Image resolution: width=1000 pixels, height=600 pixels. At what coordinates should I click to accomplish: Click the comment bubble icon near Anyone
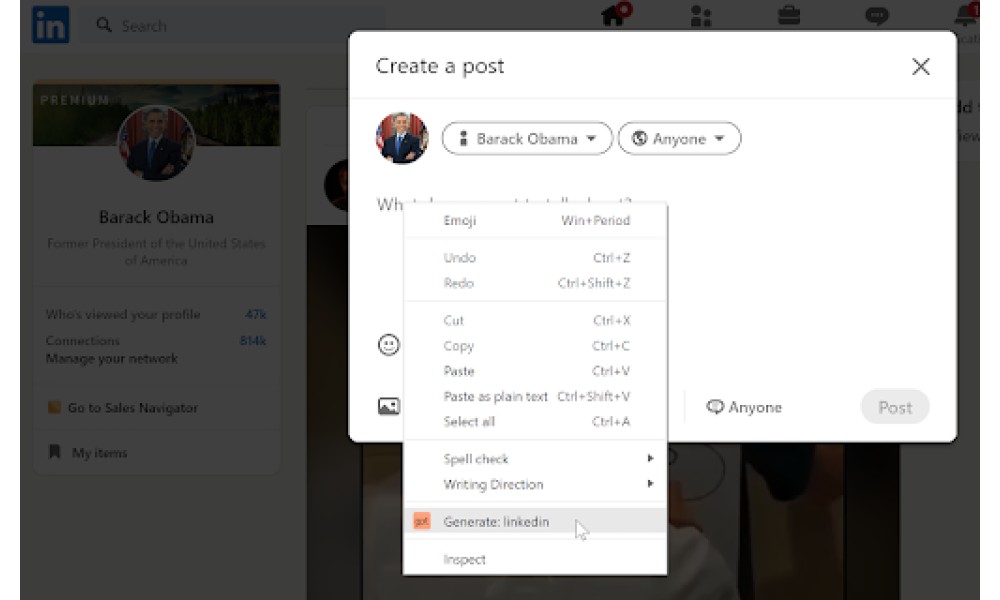point(715,407)
